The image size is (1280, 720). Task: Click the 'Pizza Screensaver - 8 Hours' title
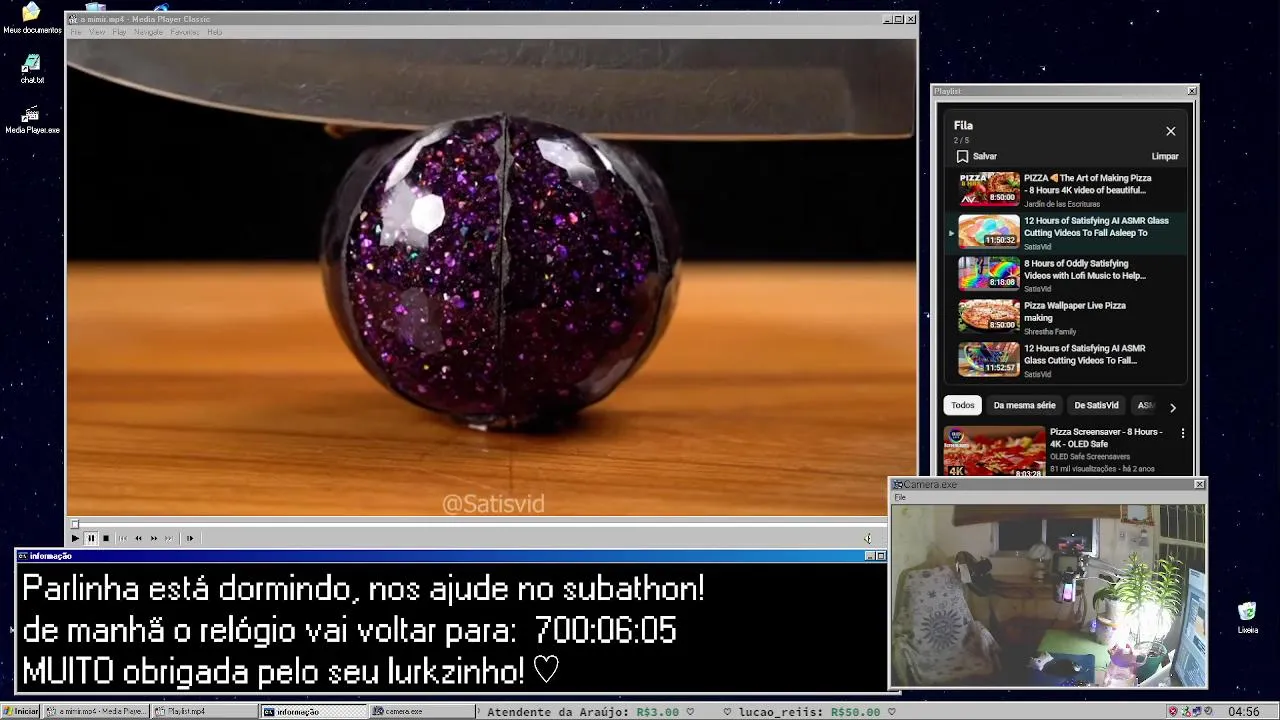click(x=1106, y=438)
